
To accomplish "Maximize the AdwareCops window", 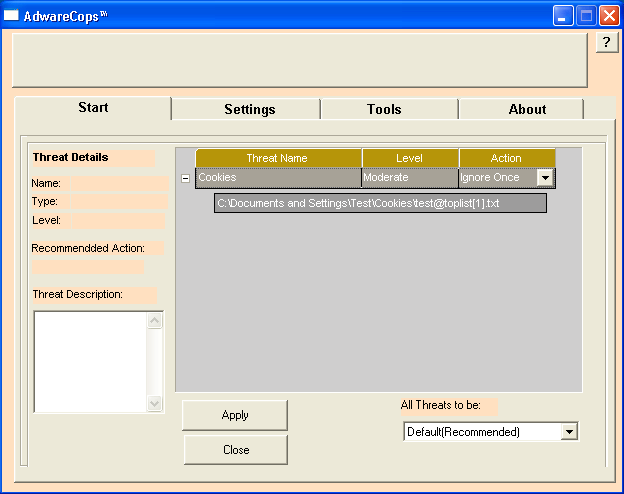I will click(x=587, y=16).
